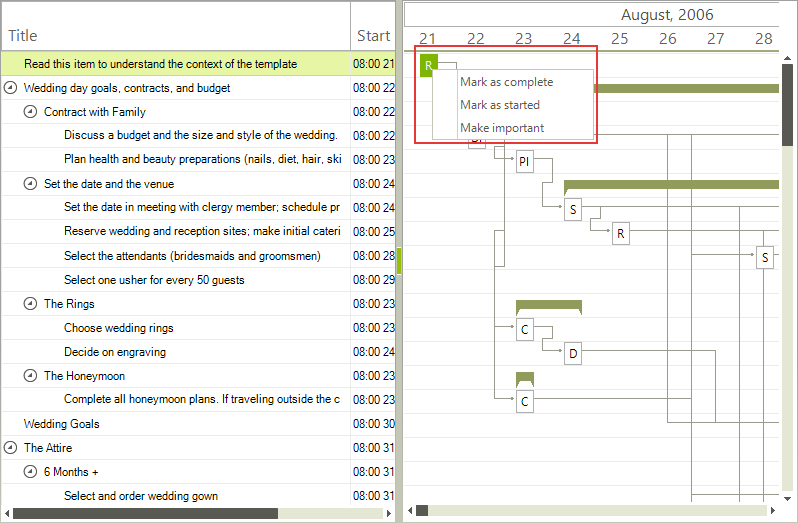Click left arrow of task list horizontal scrollbar

[7, 513]
